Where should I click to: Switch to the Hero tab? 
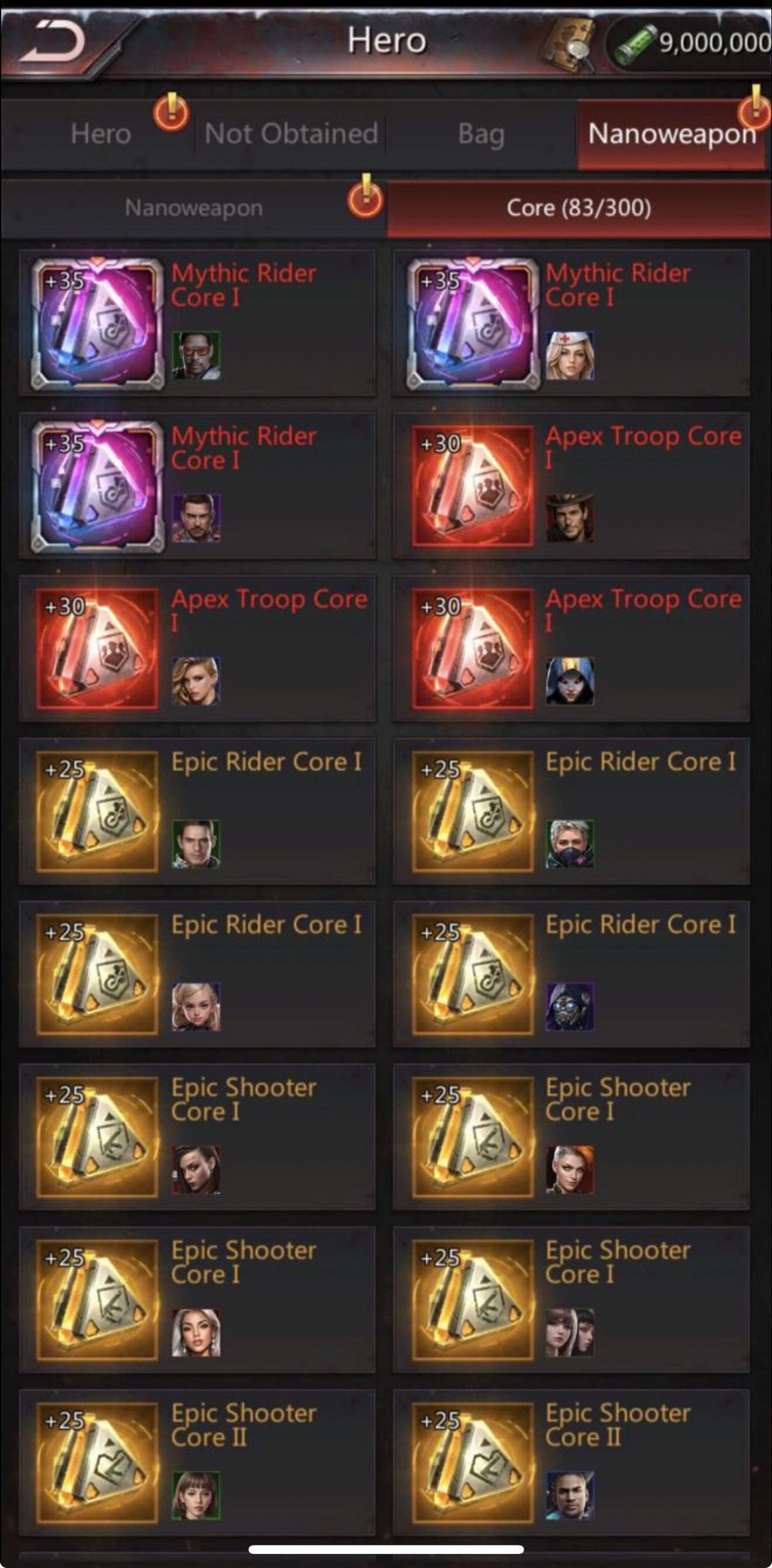coord(100,134)
